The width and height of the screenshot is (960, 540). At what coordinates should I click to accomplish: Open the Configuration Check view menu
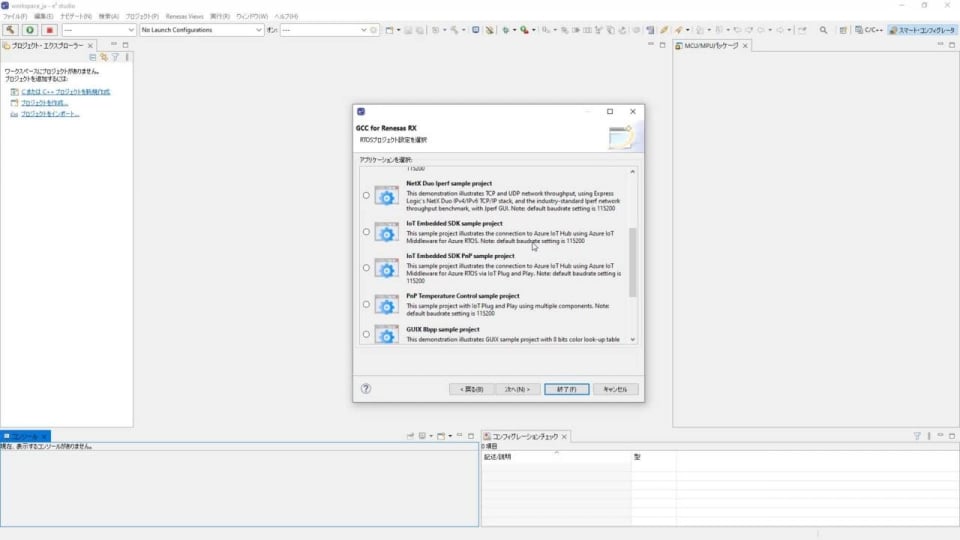[x=929, y=437]
